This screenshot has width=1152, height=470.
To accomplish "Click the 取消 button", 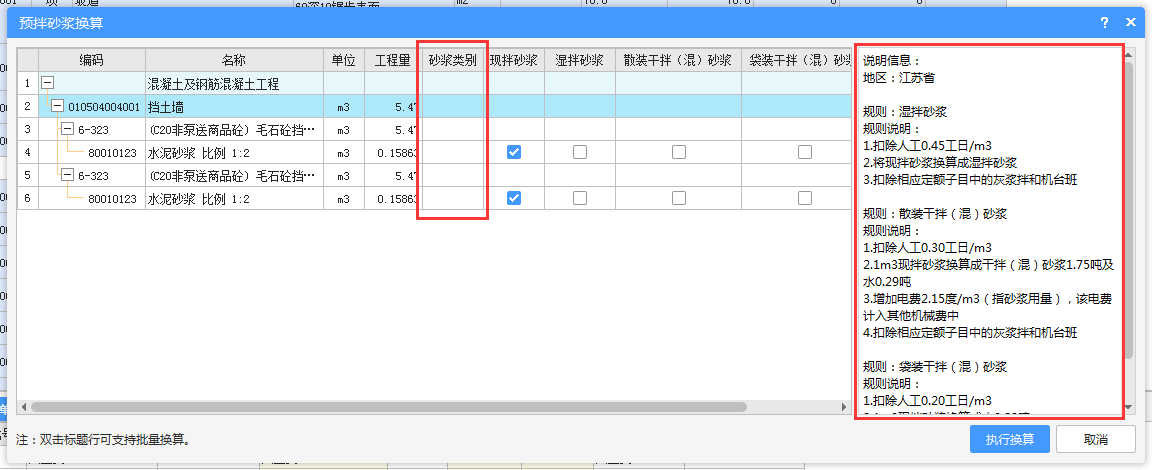I will (x=1095, y=439).
